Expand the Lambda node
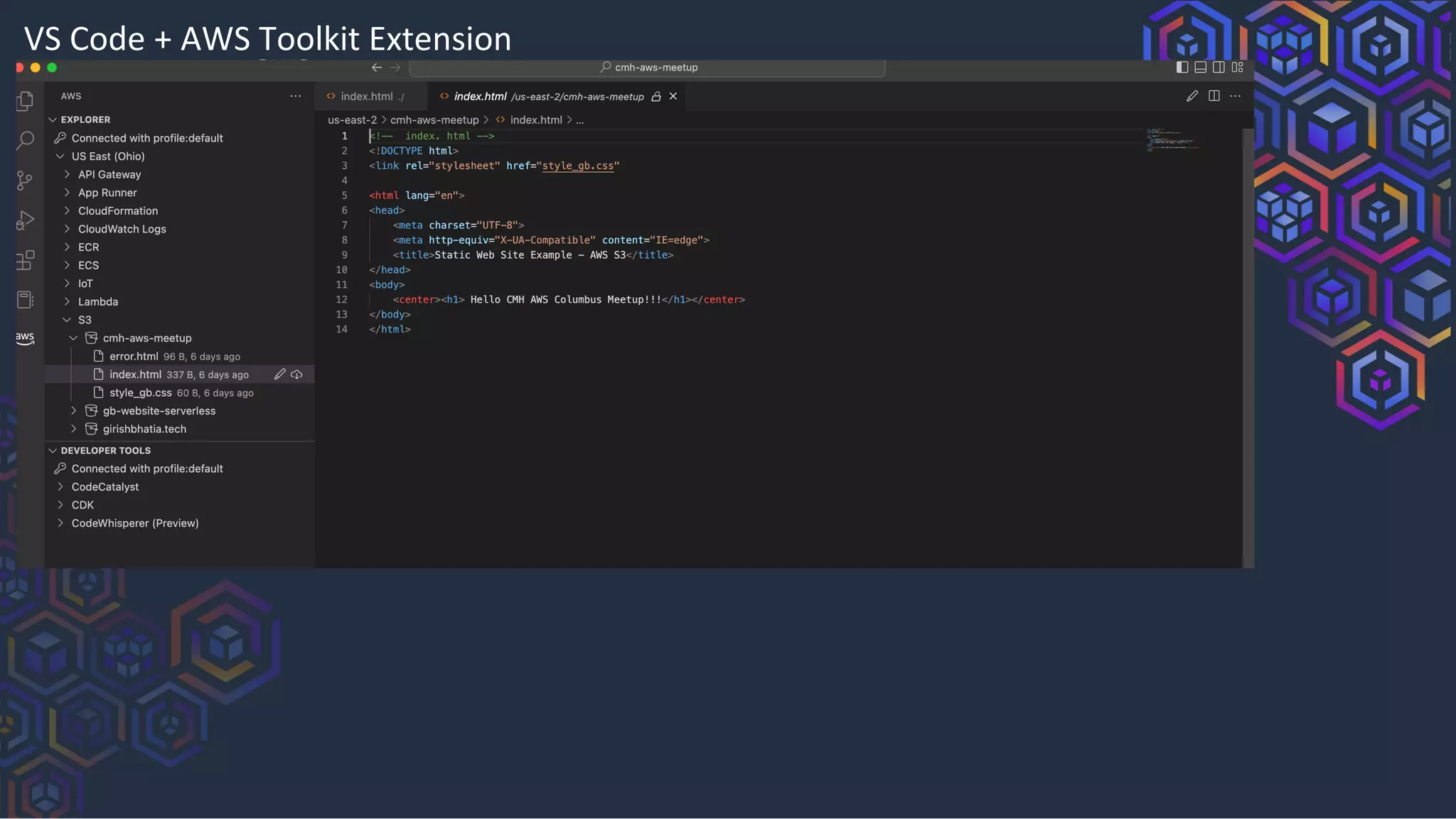Image resolution: width=1456 pixels, height=819 pixels. (x=67, y=301)
